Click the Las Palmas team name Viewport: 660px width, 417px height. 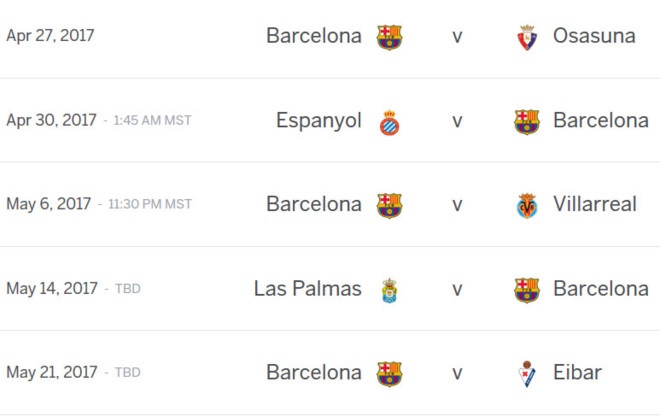(308, 289)
